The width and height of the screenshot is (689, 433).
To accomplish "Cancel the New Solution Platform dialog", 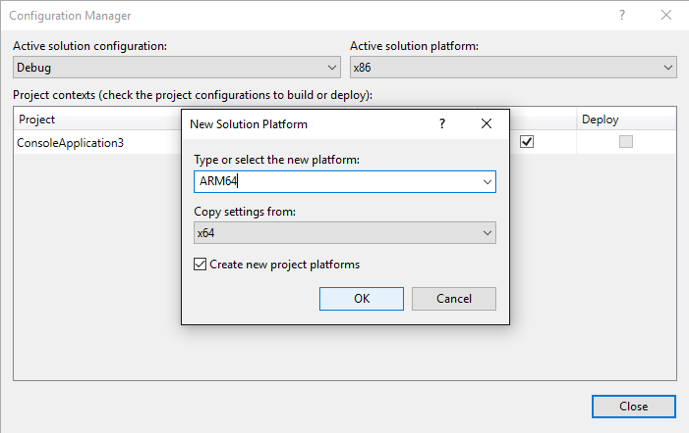I will pos(454,298).
